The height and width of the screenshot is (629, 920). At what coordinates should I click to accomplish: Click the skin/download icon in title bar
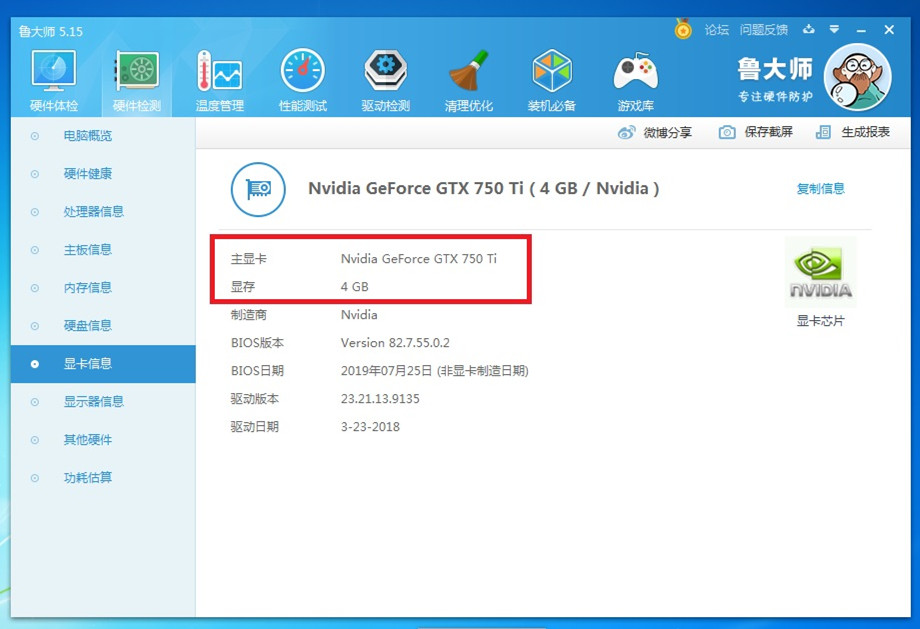809,29
